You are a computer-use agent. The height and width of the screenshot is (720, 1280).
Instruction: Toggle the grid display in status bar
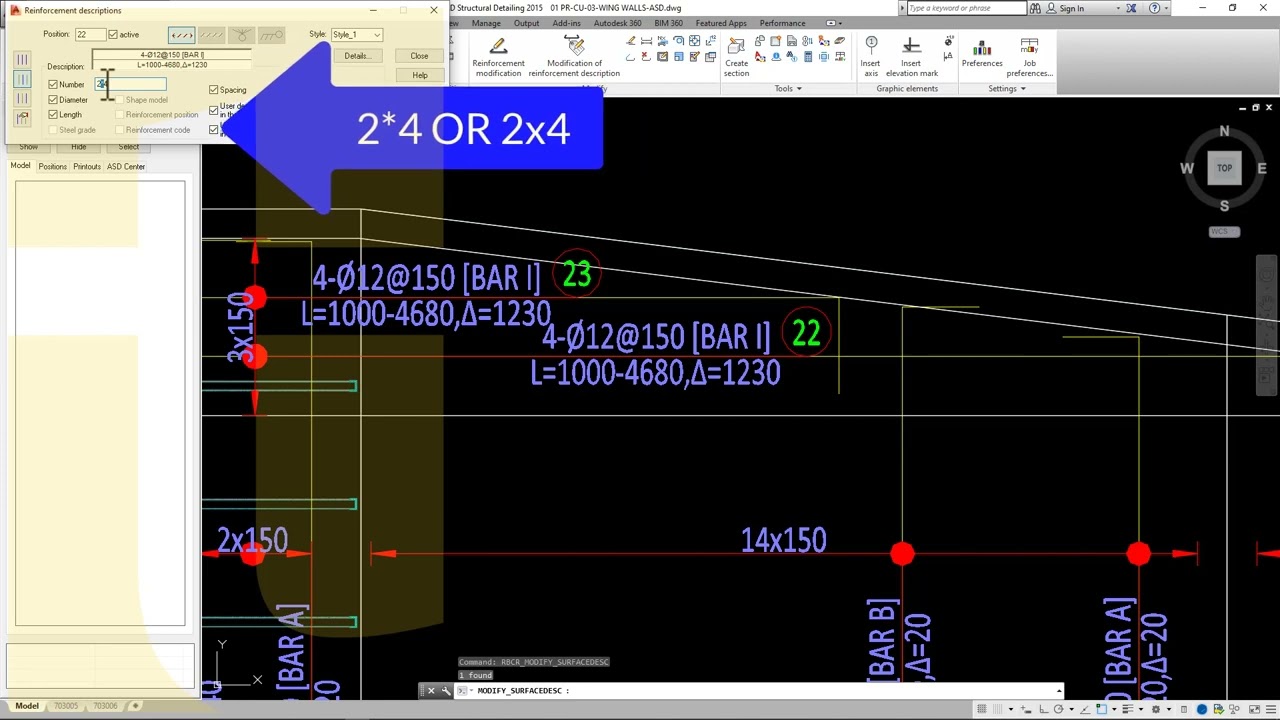[982, 709]
